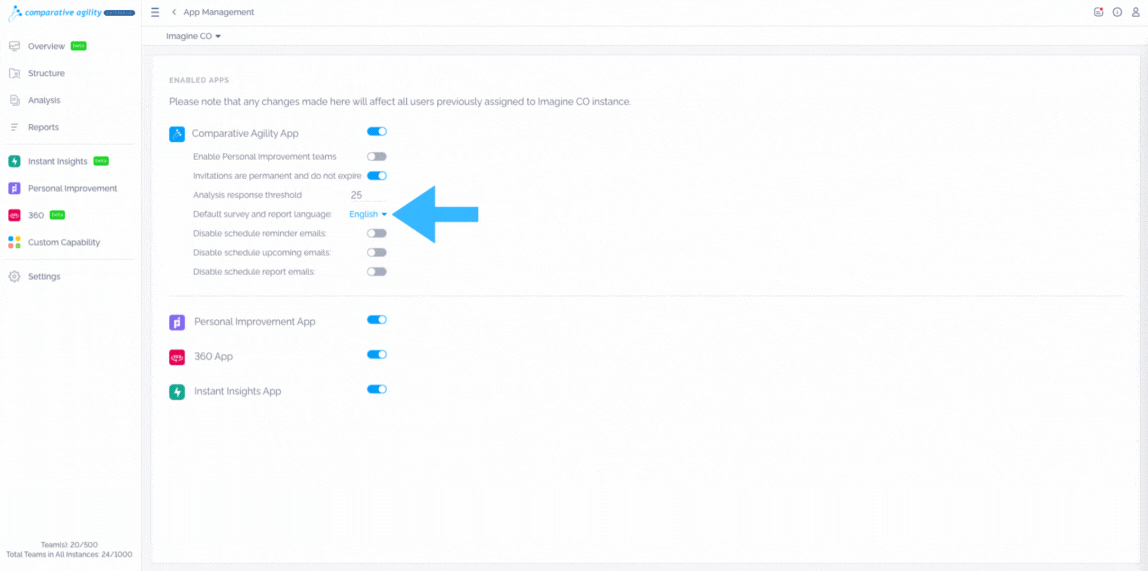Click the Comparative Agility logo

coord(70,13)
